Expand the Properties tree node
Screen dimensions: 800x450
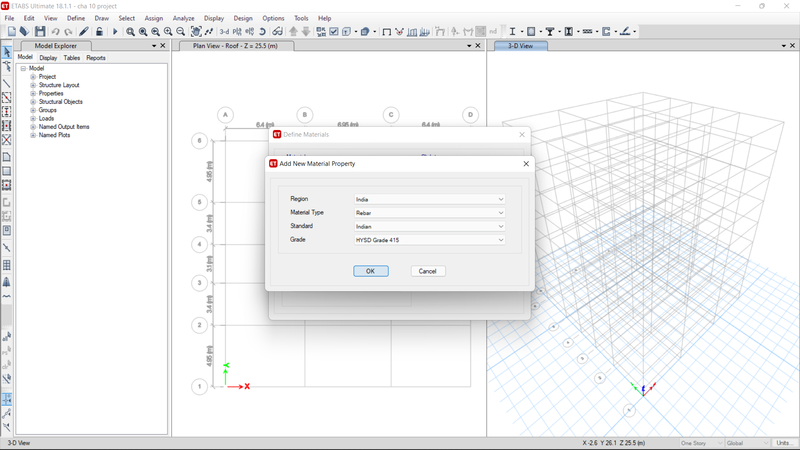[x=33, y=93]
